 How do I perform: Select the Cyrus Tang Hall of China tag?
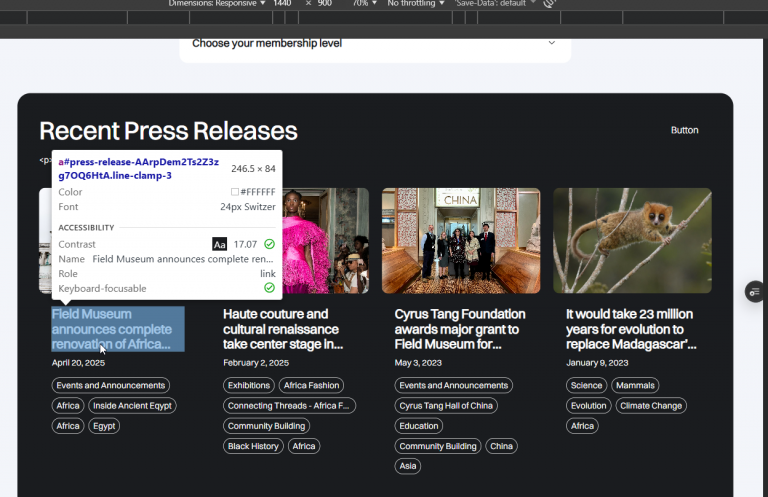pyautogui.click(x=446, y=405)
